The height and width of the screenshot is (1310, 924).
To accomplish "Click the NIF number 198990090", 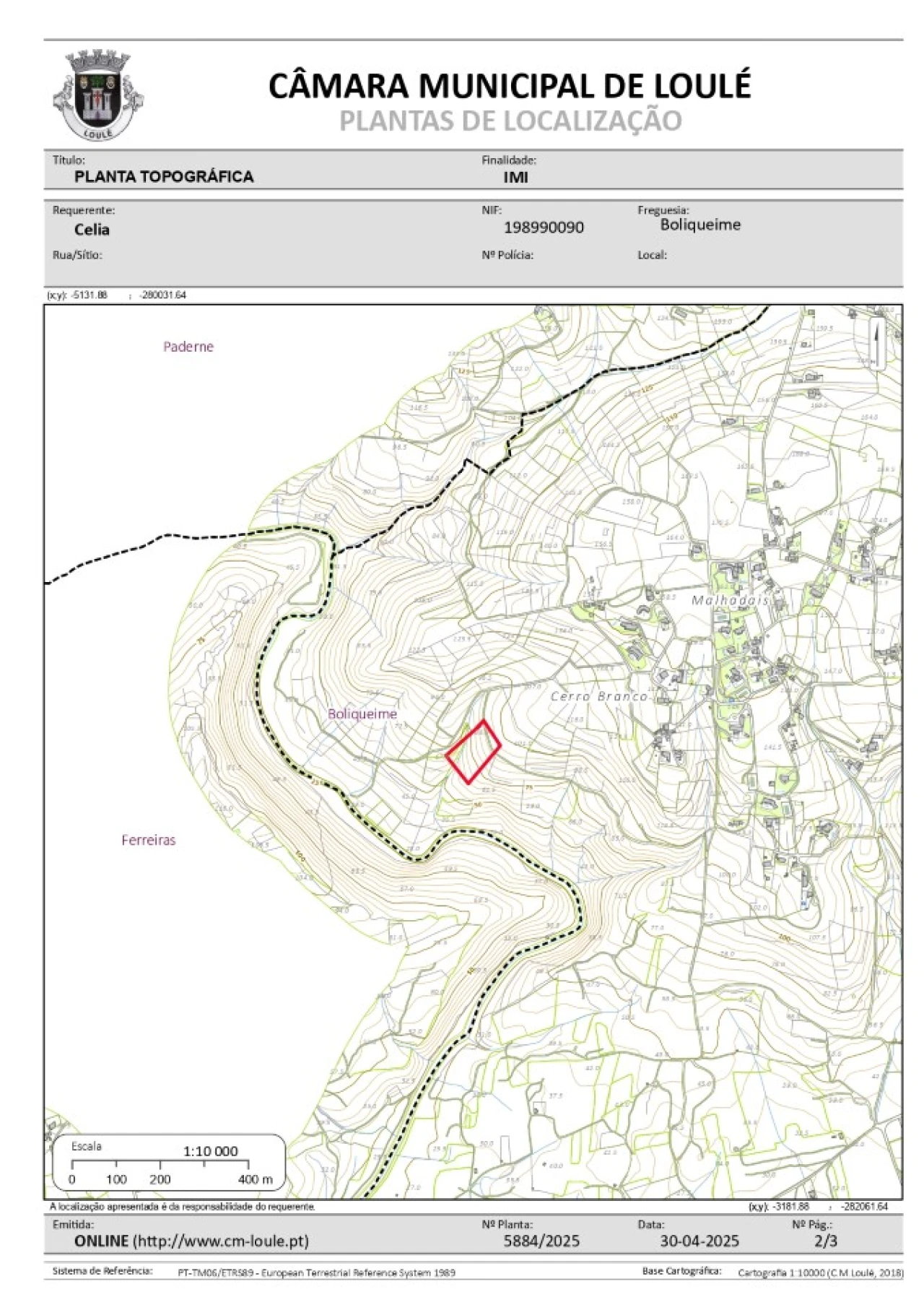I will [x=544, y=227].
